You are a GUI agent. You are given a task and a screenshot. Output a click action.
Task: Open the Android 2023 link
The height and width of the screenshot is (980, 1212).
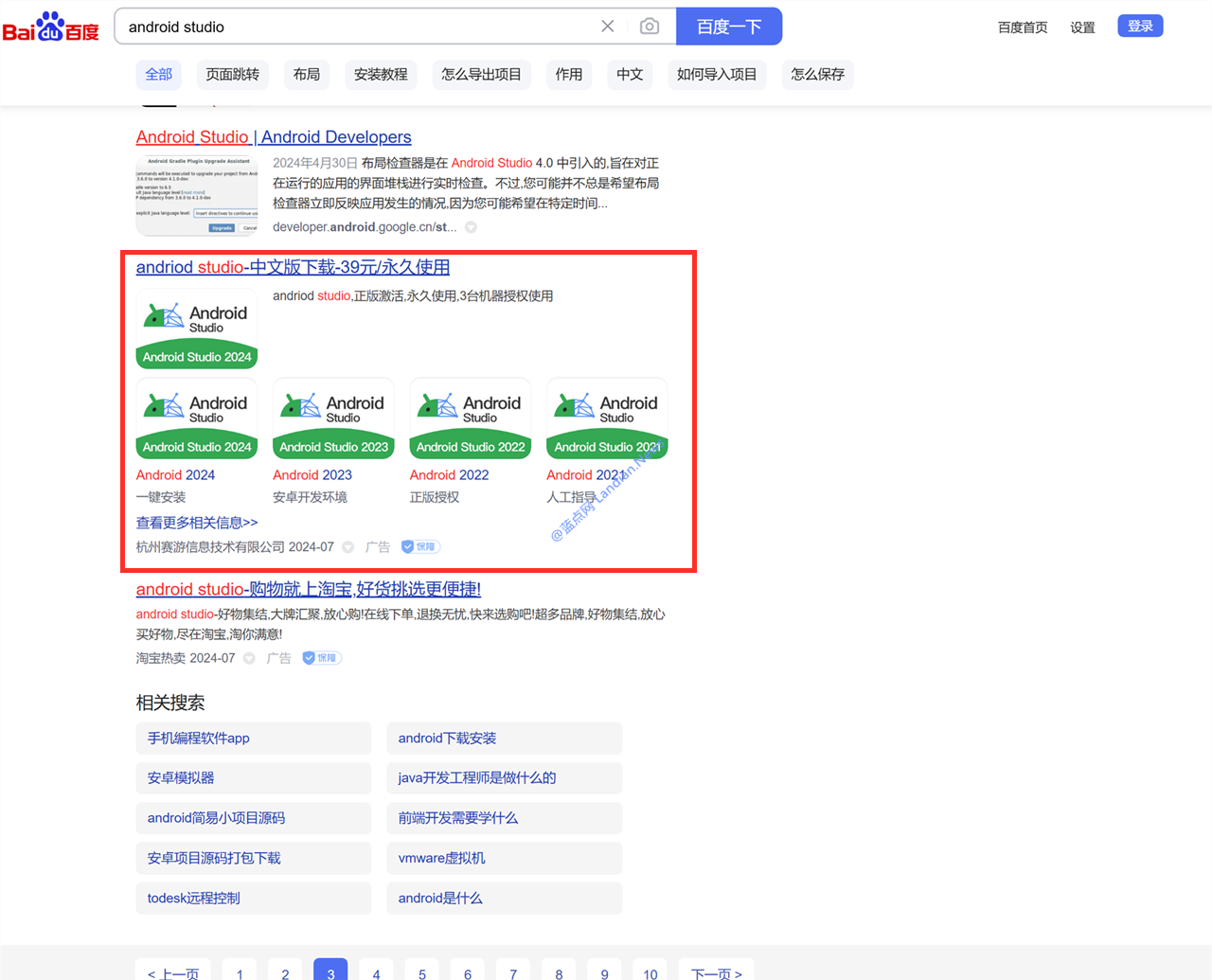tap(312, 475)
